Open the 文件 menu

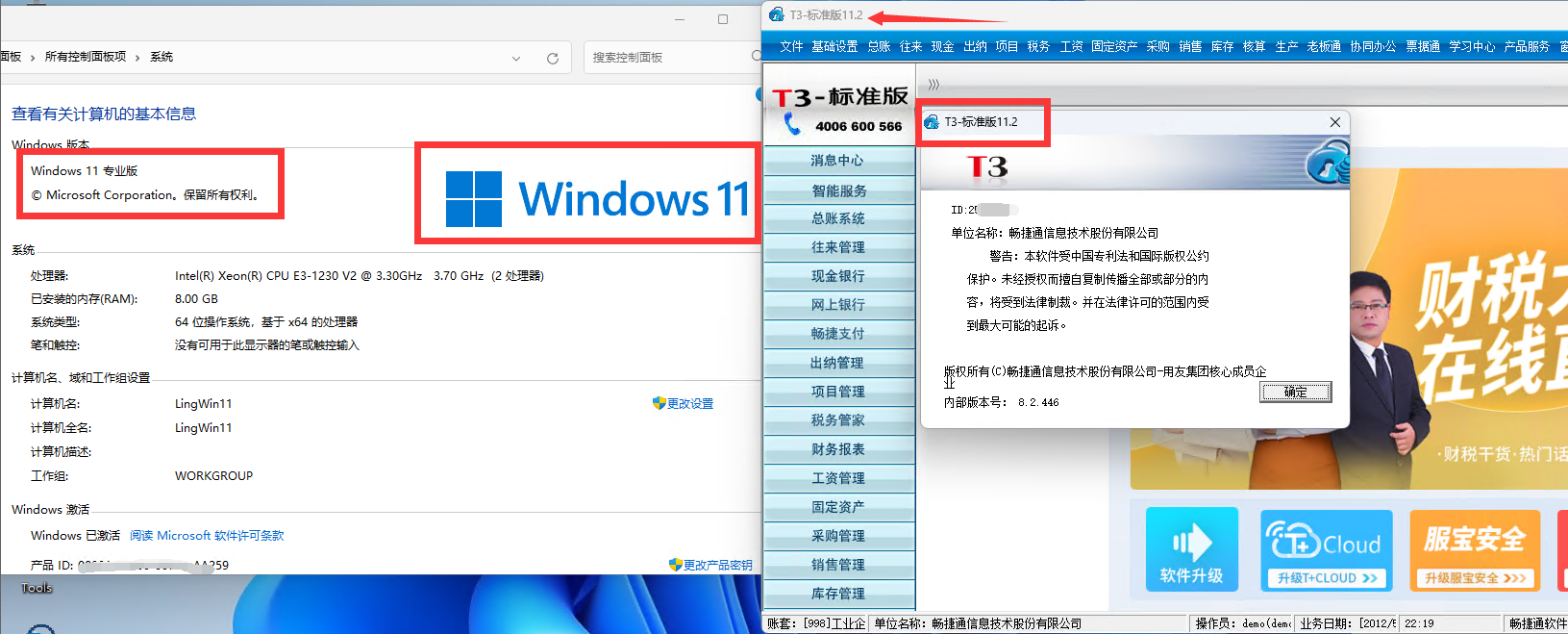coord(791,46)
